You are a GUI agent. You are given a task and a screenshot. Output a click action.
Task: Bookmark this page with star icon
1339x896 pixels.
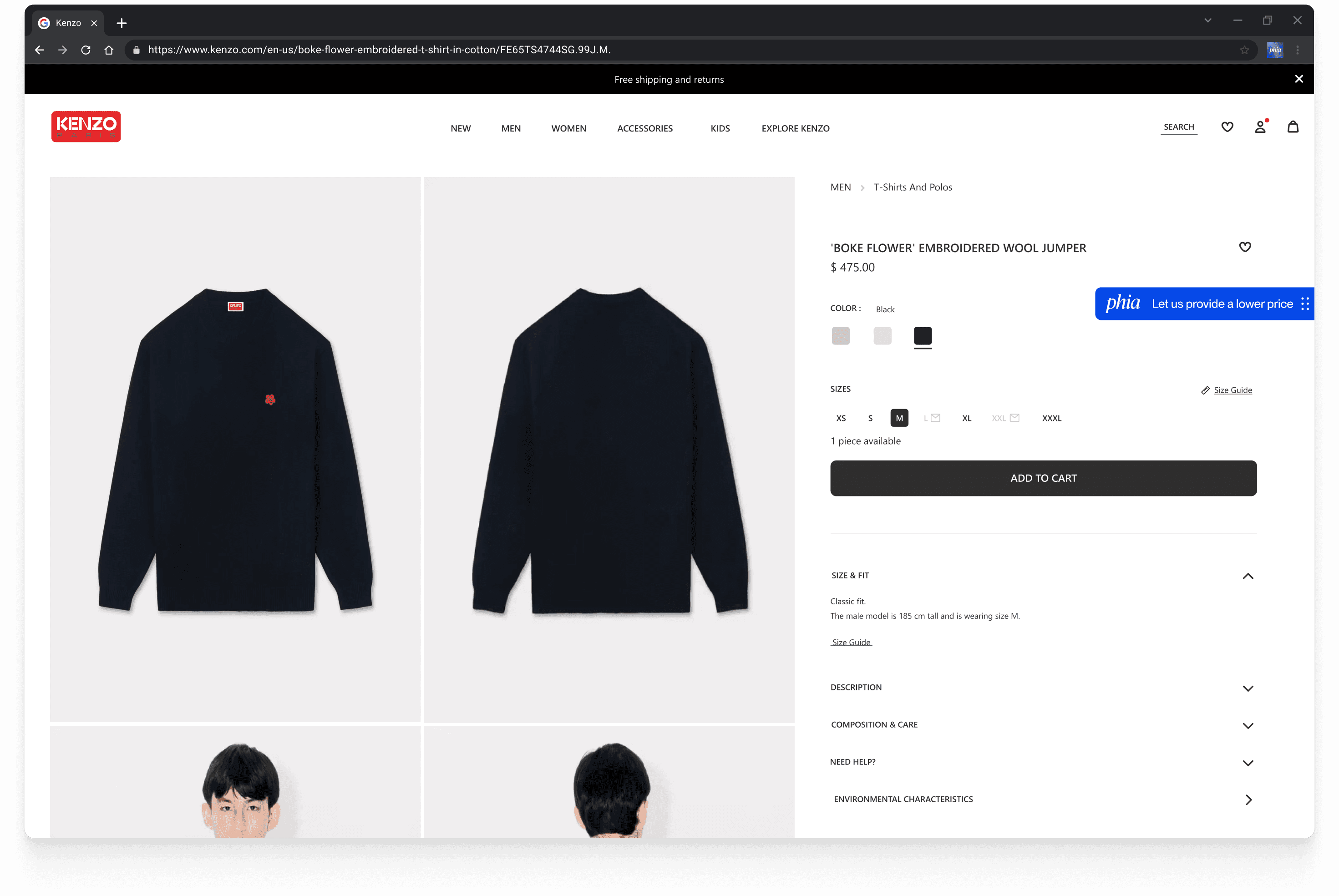(1243, 50)
